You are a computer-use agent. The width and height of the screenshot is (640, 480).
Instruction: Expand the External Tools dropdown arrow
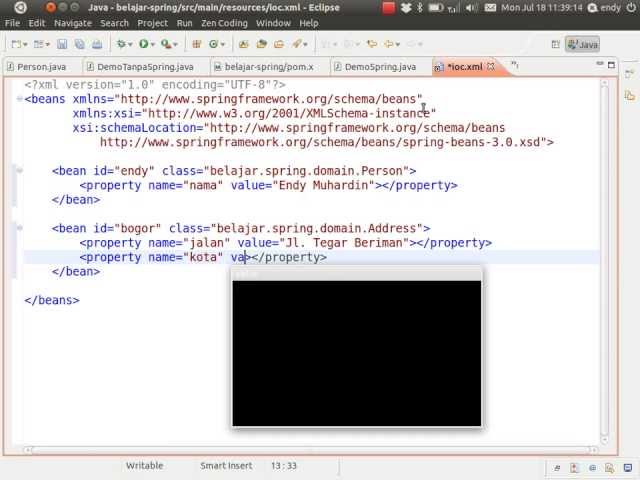(x=176, y=44)
